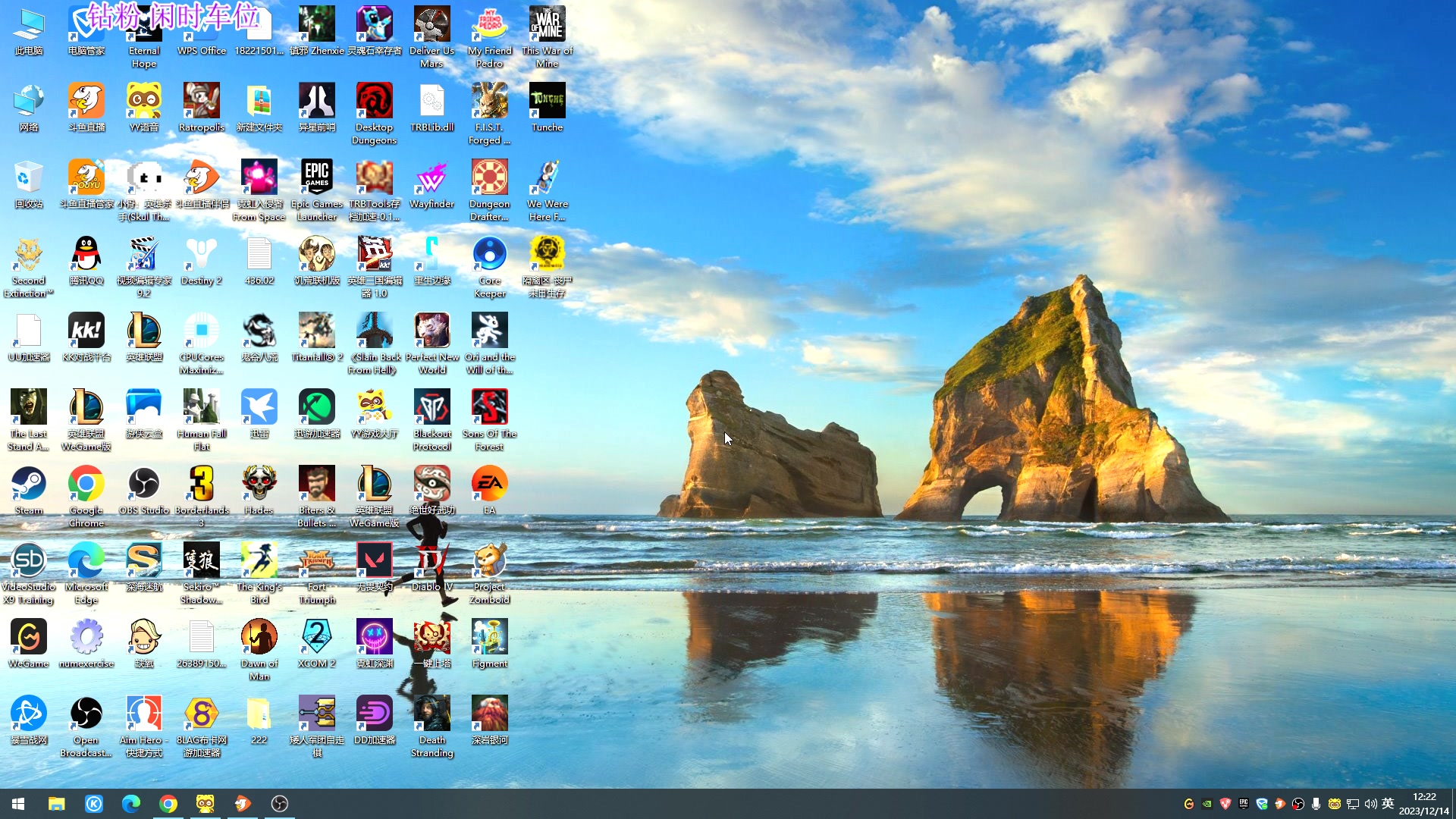
Task: Select the Perfect New World icon
Action: [x=432, y=344]
